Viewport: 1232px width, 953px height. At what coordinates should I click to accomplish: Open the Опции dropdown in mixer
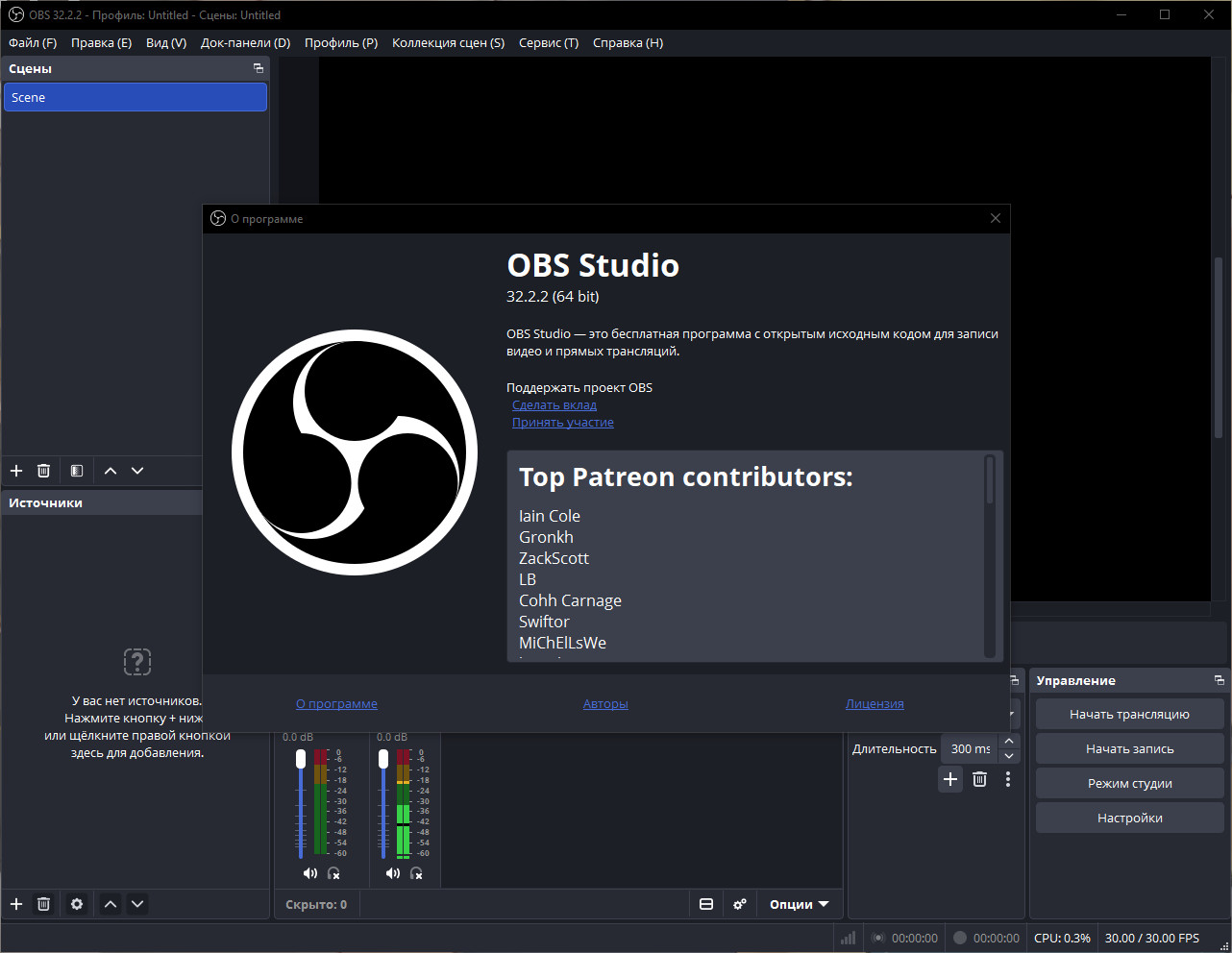click(x=799, y=904)
